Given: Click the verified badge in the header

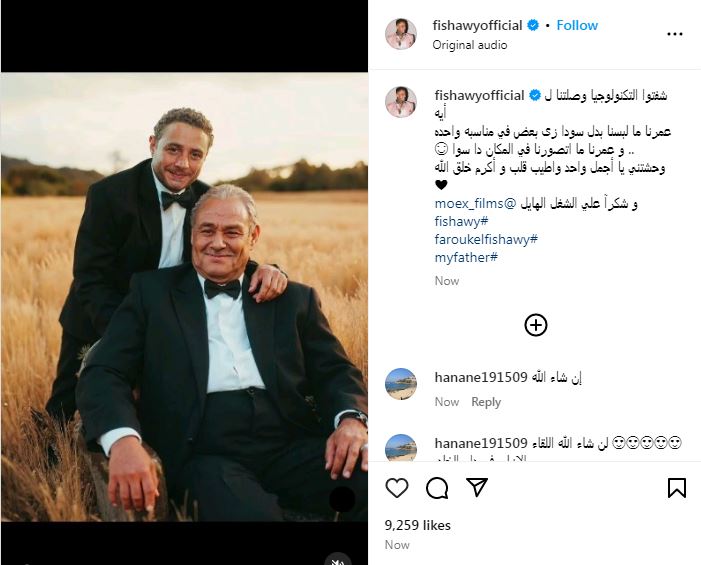Looking at the screenshot, I should 535,25.
